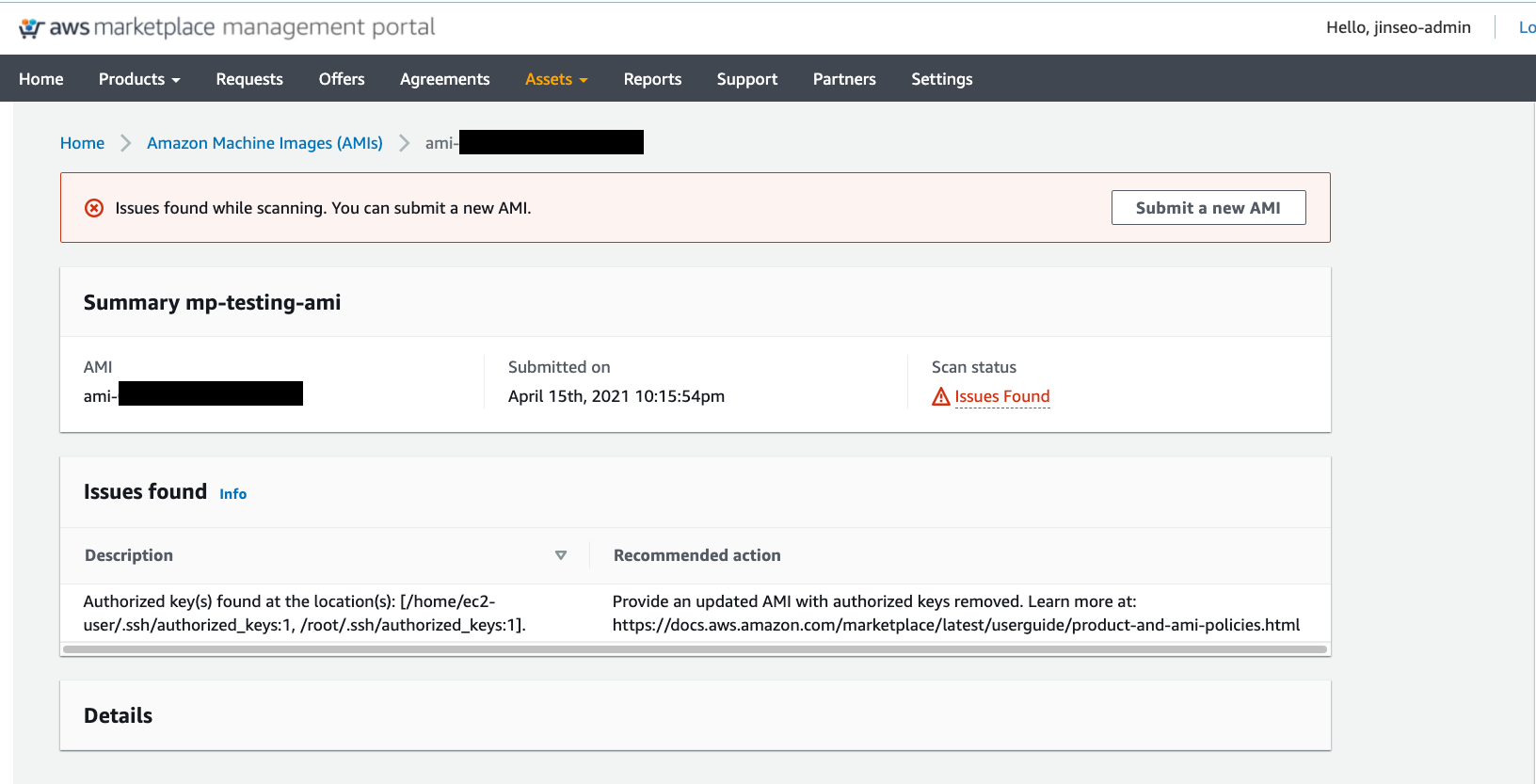Open Amazon Machine Images (AMIs) breadcrumb
Screen dimensions: 1536x784
pyautogui.click(x=264, y=143)
